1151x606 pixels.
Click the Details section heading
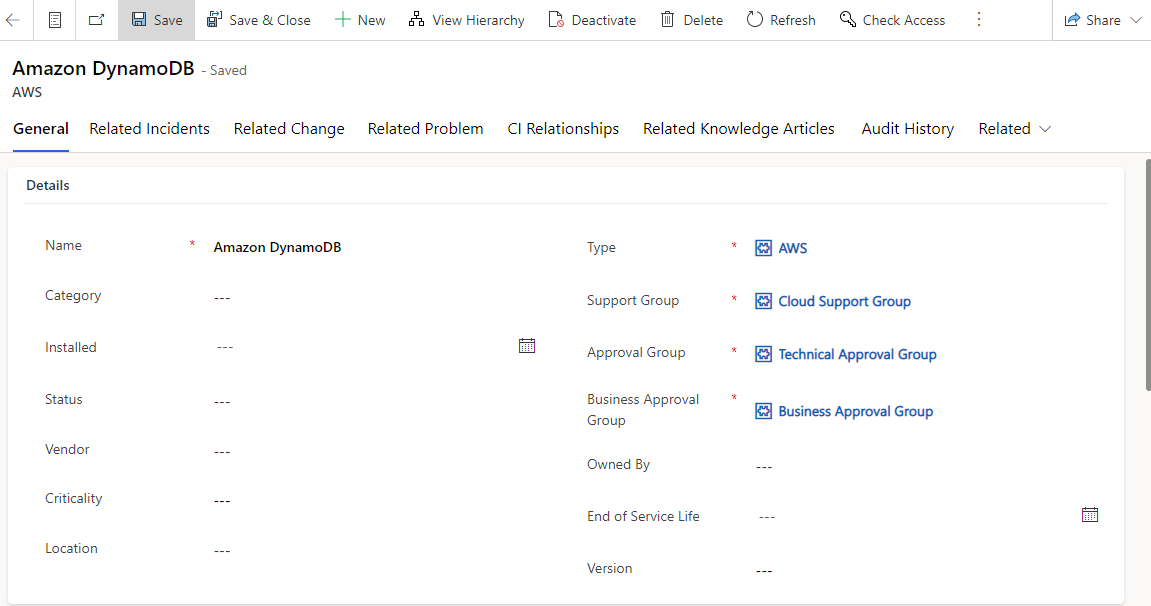click(x=48, y=186)
